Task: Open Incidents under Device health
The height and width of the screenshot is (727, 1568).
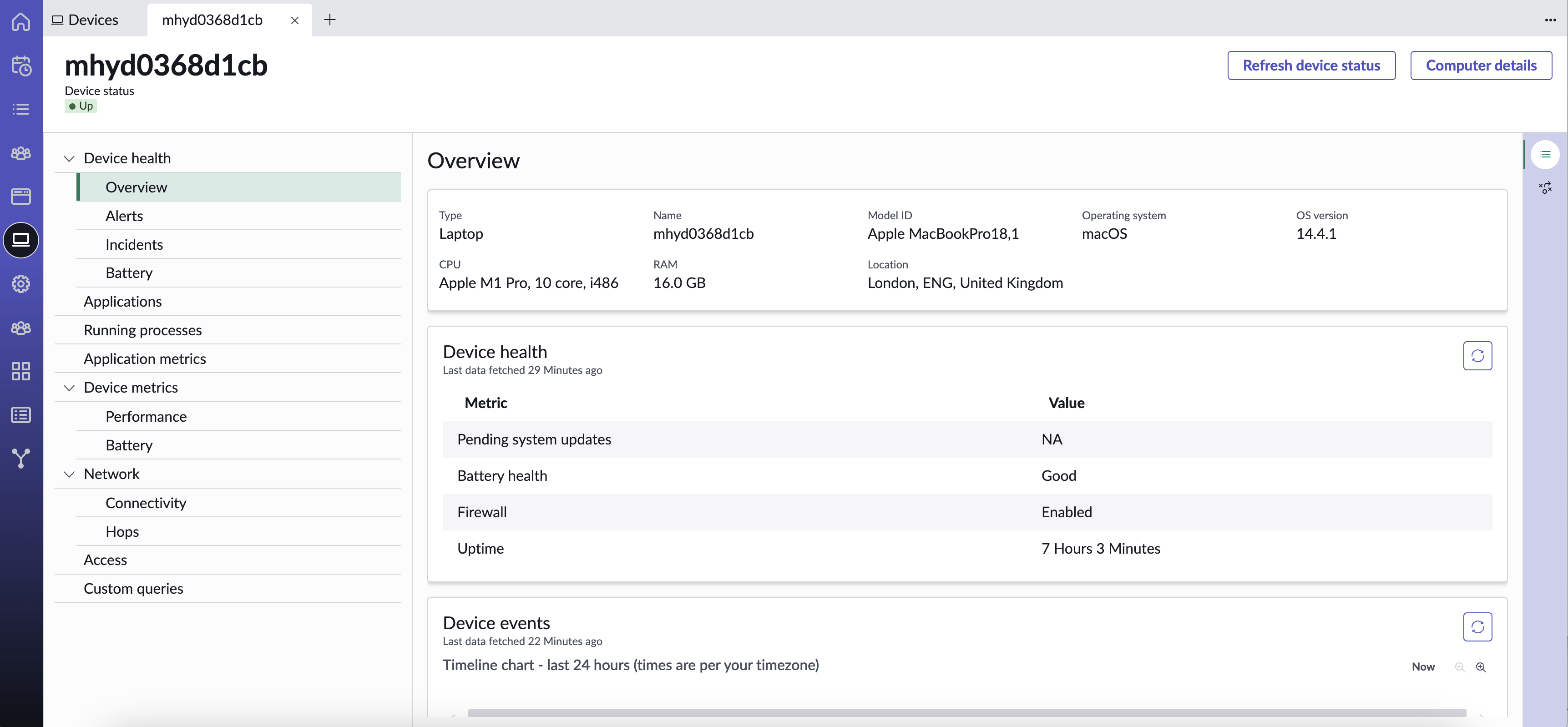Action: pos(238,245)
